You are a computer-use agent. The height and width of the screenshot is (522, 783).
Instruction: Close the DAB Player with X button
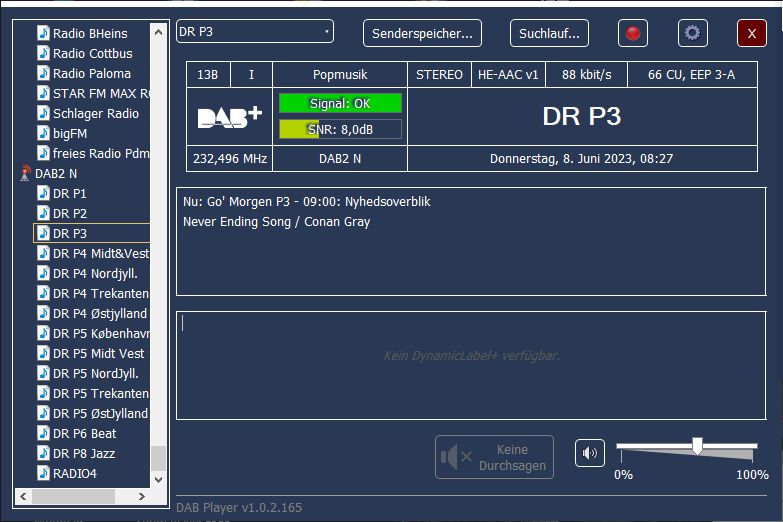click(x=751, y=33)
